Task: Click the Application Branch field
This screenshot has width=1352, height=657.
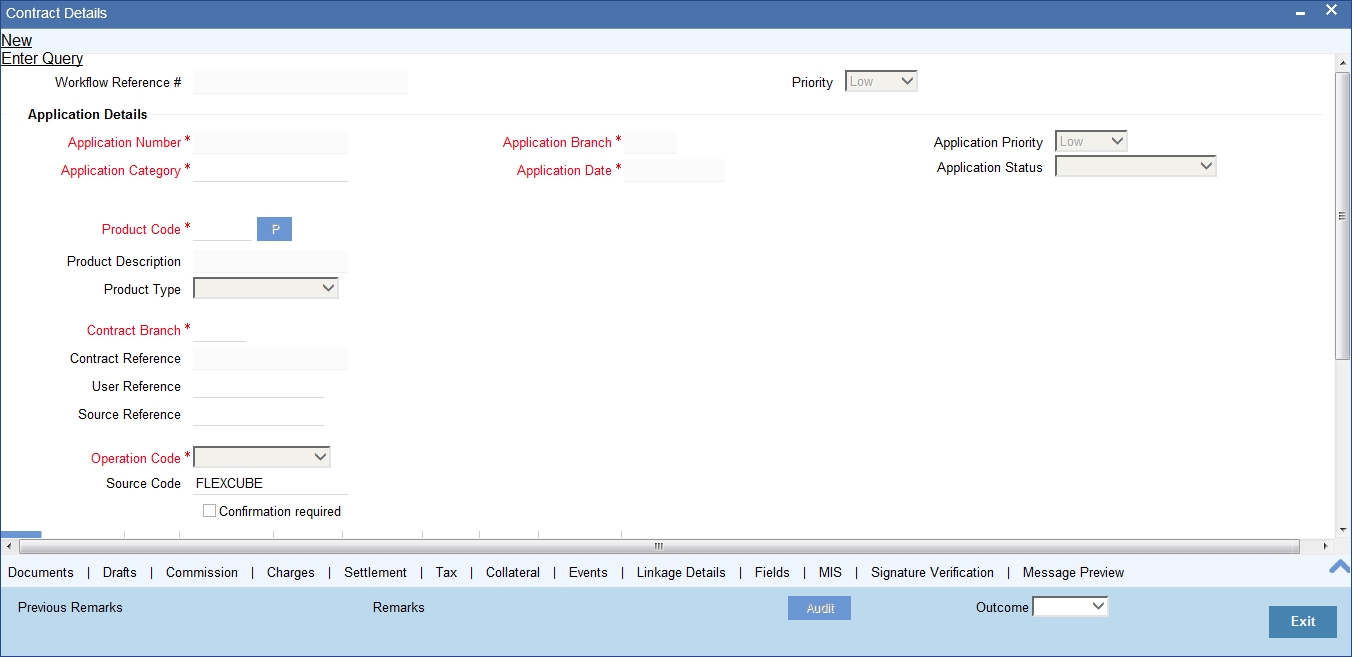Action: (650, 142)
